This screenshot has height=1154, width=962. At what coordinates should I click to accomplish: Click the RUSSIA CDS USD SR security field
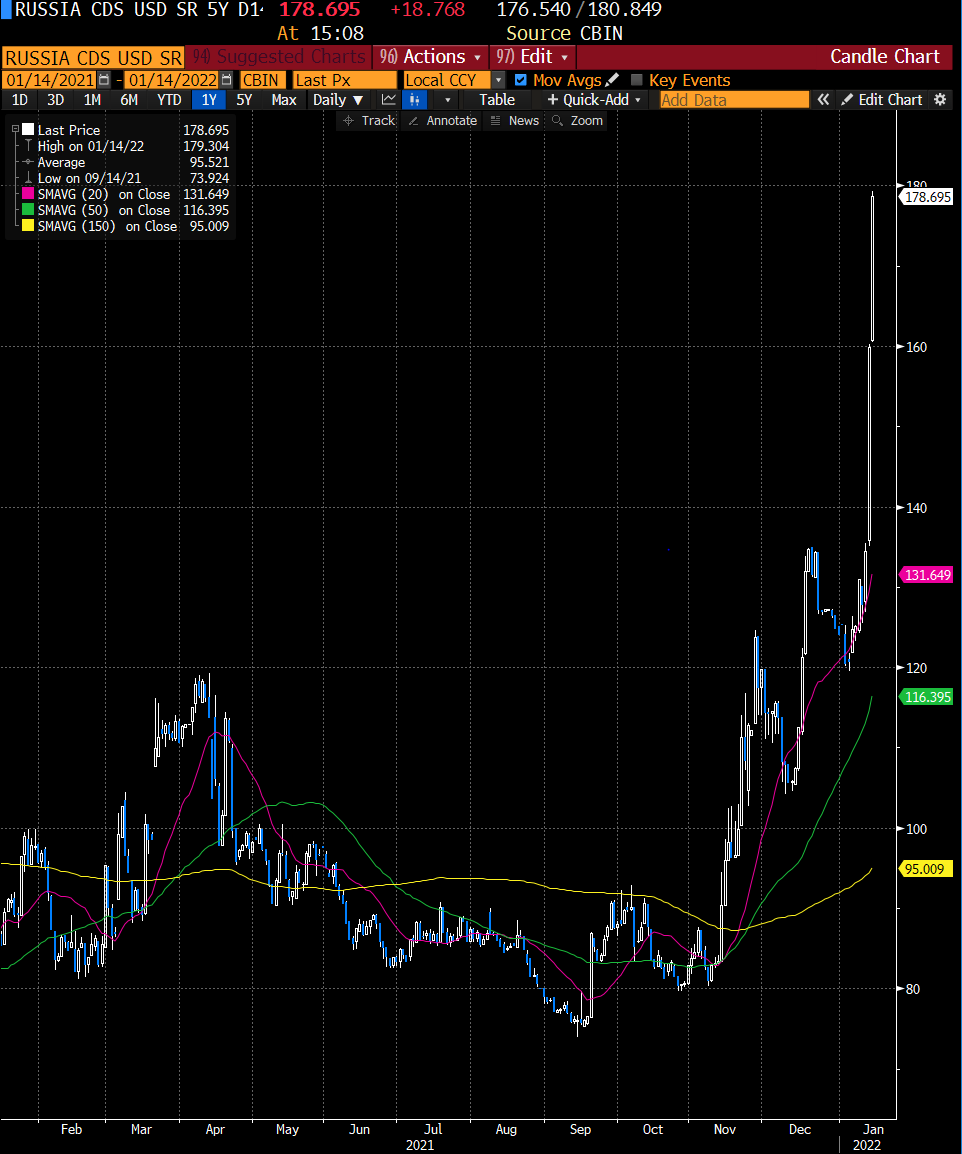click(x=93, y=57)
